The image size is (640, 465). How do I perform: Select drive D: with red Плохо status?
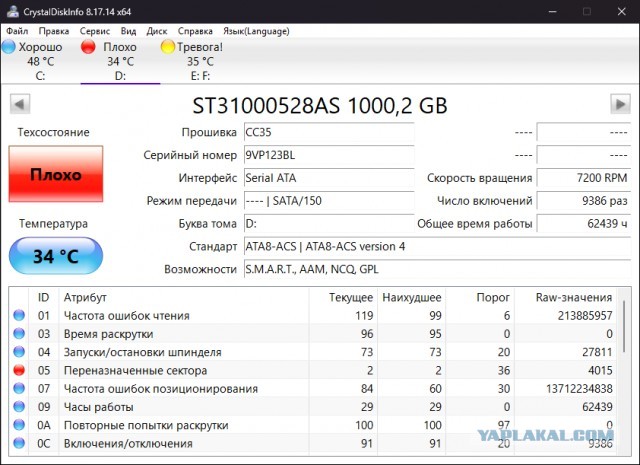coord(120,61)
